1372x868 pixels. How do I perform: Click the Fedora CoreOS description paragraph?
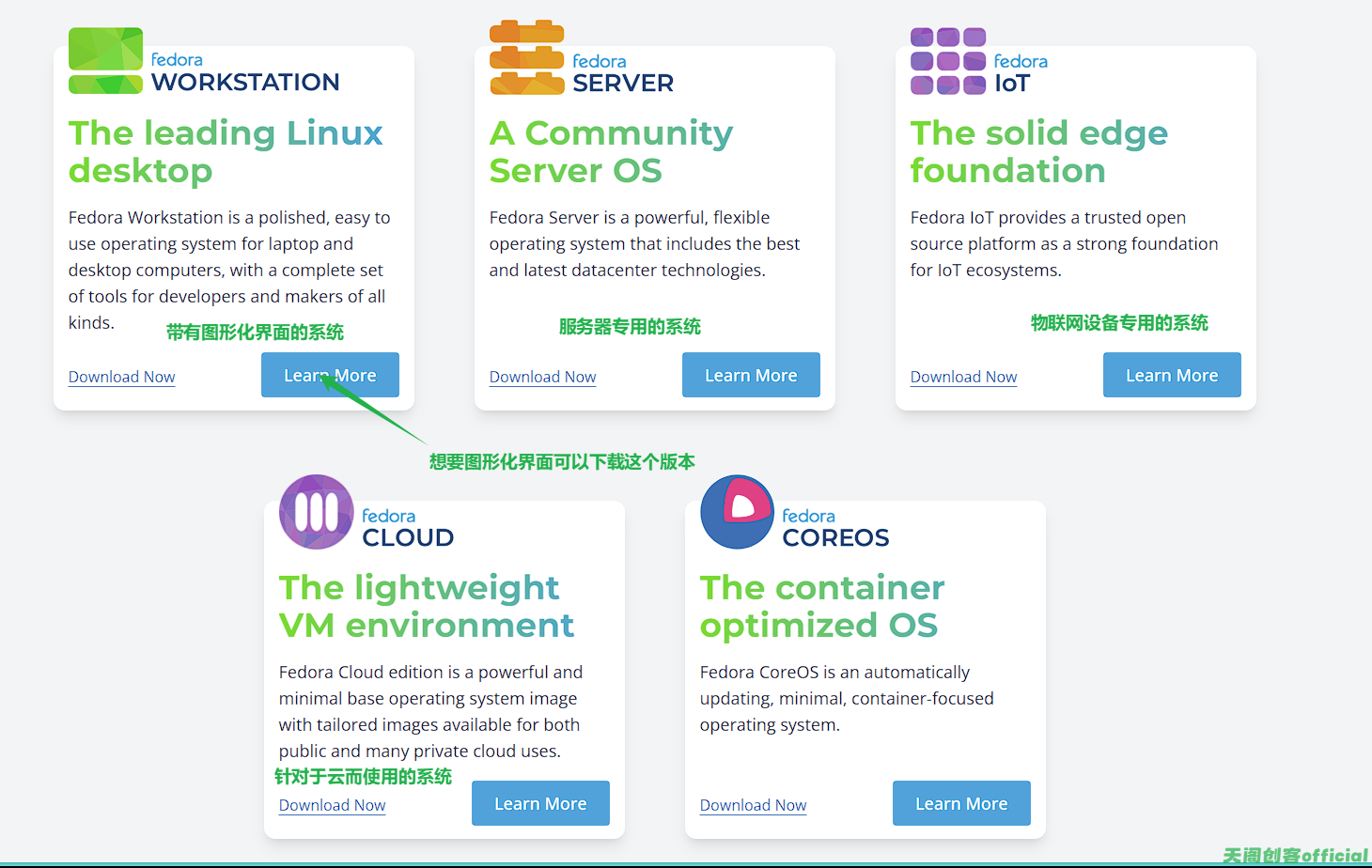point(847,698)
